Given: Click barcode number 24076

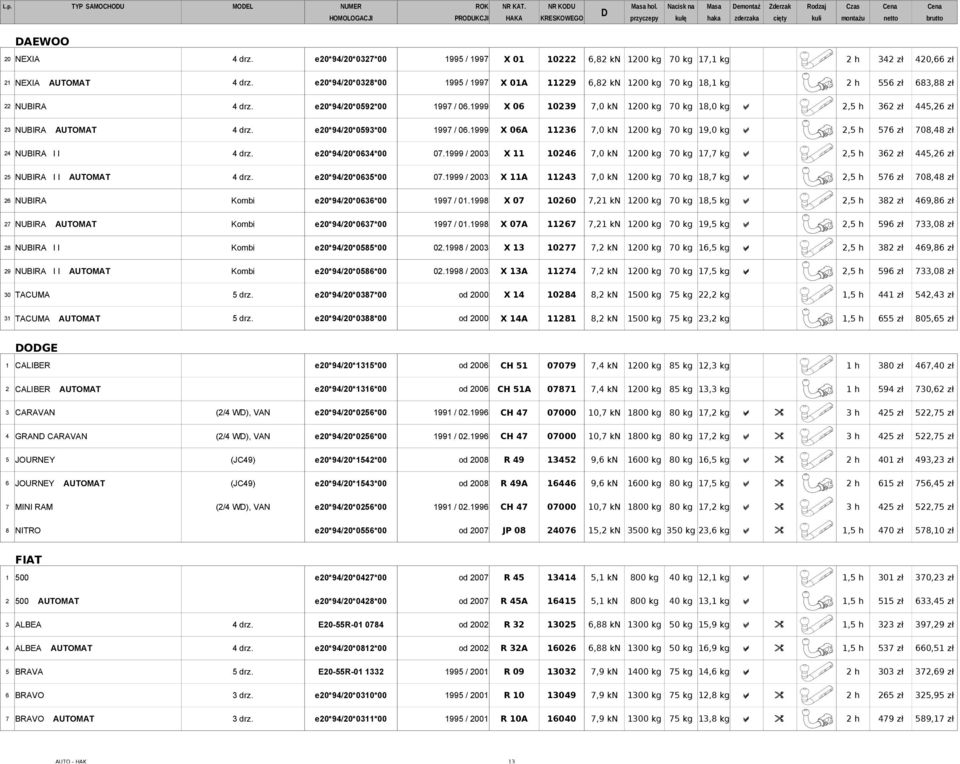Looking at the screenshot, I should click(x=561, y=531).
